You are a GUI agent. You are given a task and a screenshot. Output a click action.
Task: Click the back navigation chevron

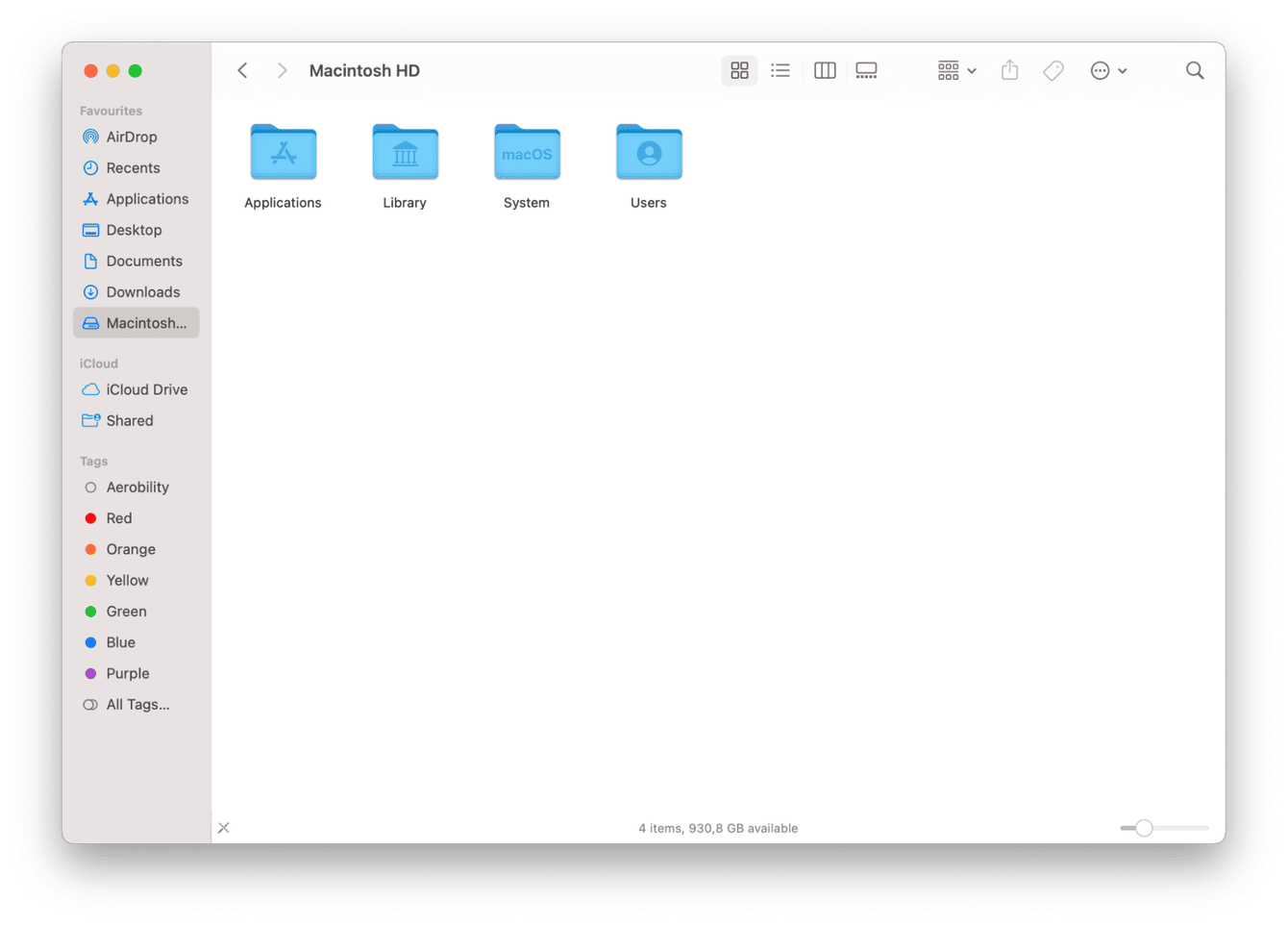(242, 70)
